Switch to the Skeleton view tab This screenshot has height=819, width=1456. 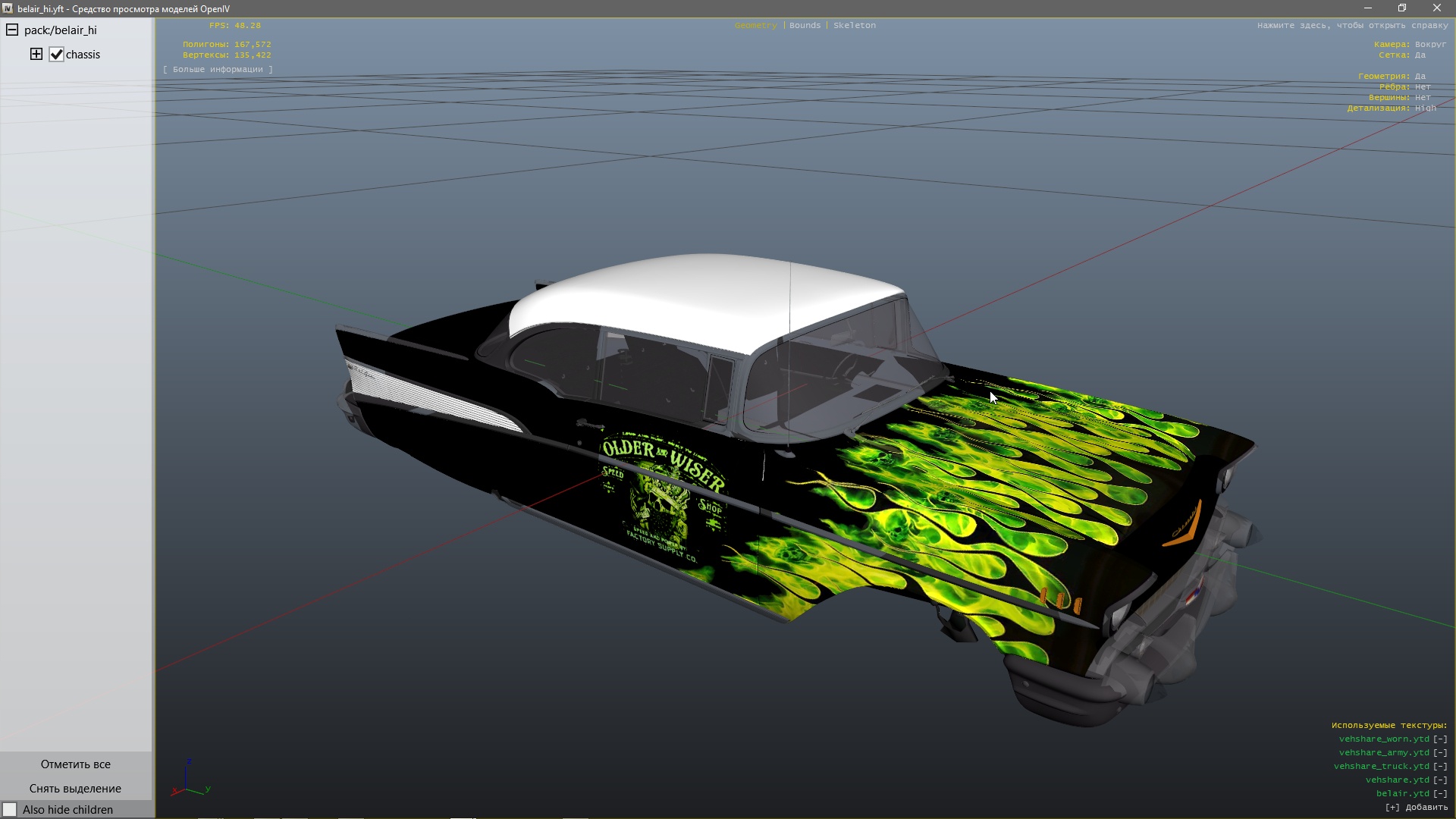(x=854, y=25)
